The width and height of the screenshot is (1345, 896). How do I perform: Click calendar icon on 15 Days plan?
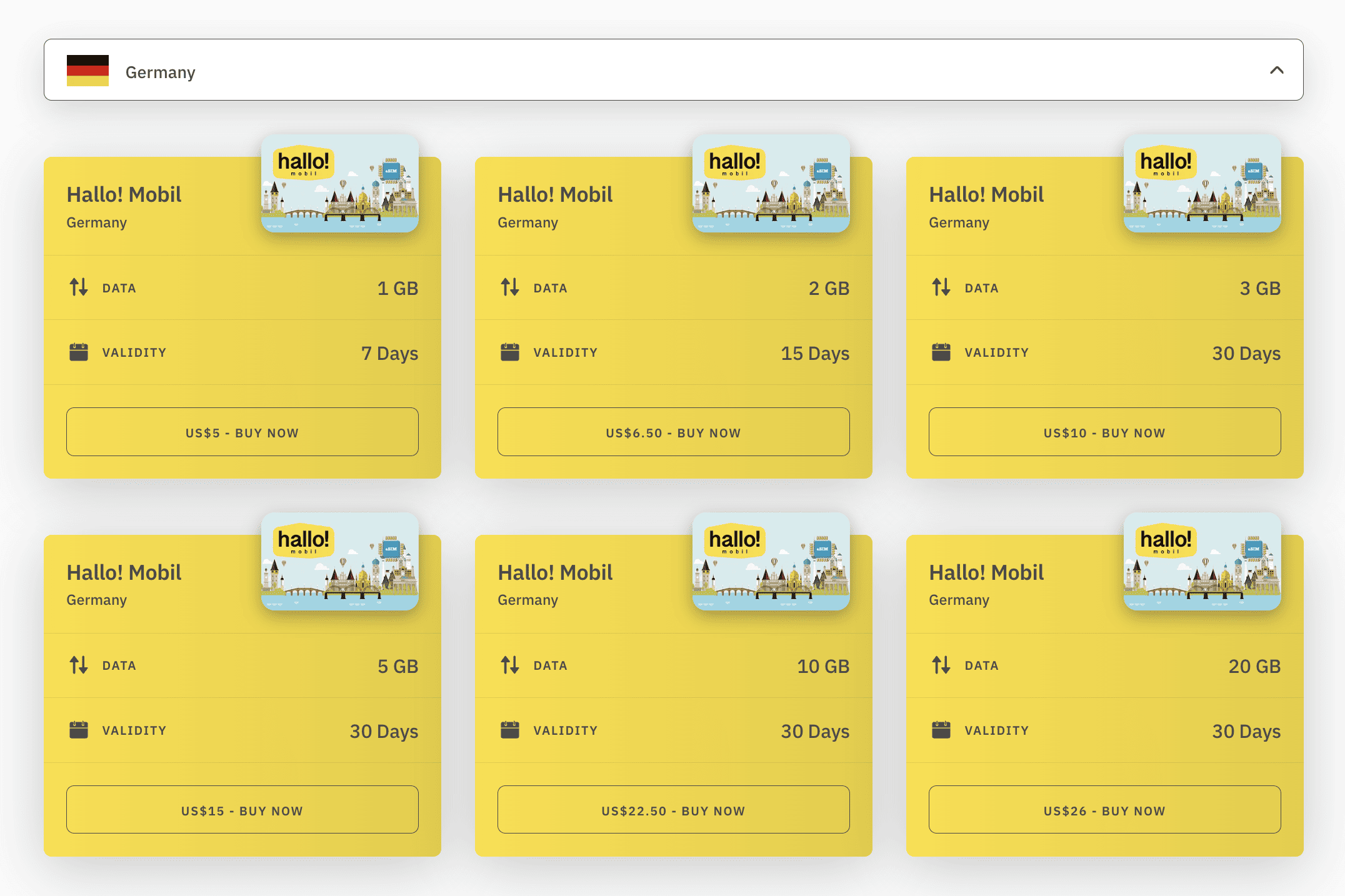pos(510,352)
